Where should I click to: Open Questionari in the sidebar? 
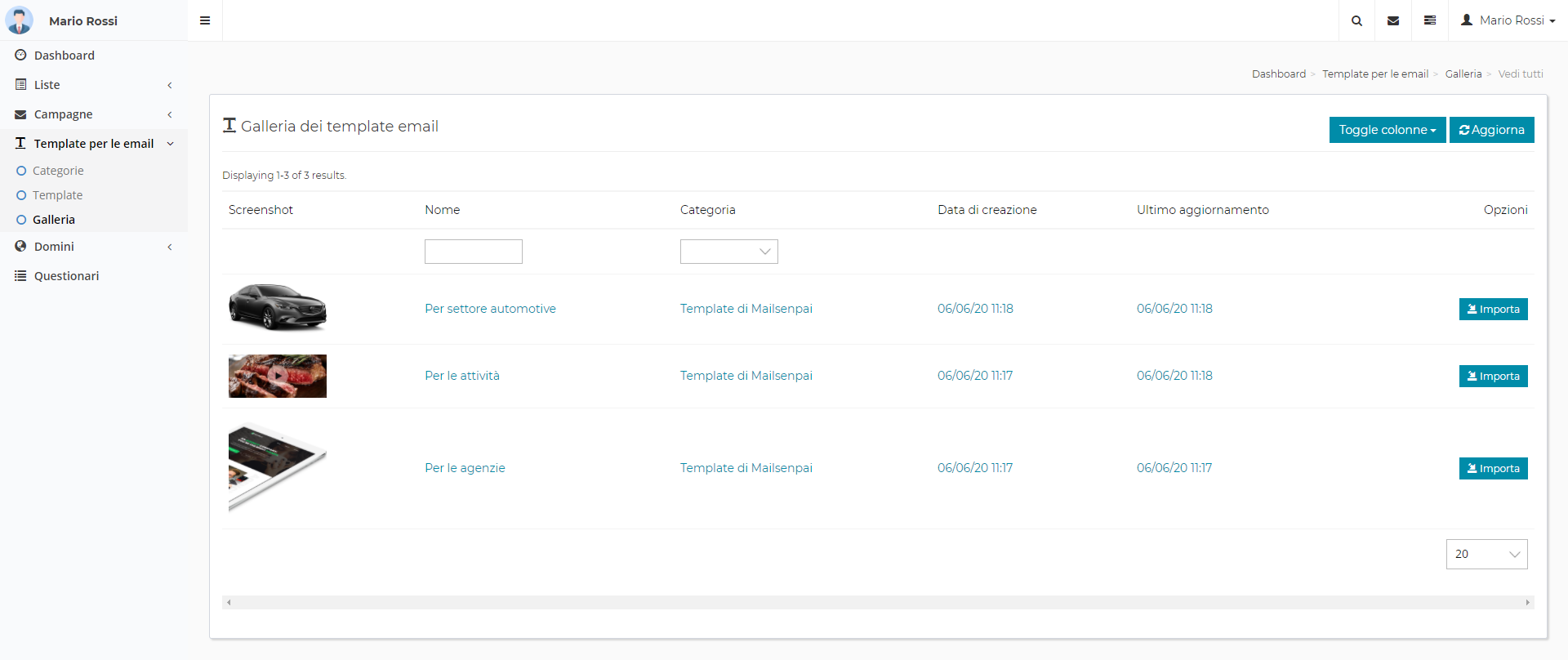coord(66,276)
